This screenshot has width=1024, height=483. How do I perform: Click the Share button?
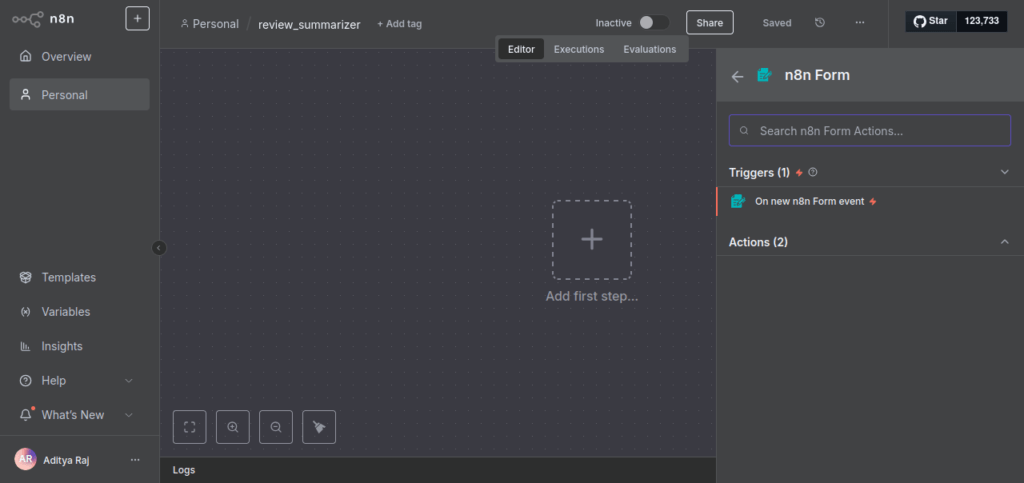tap(710, 22)
